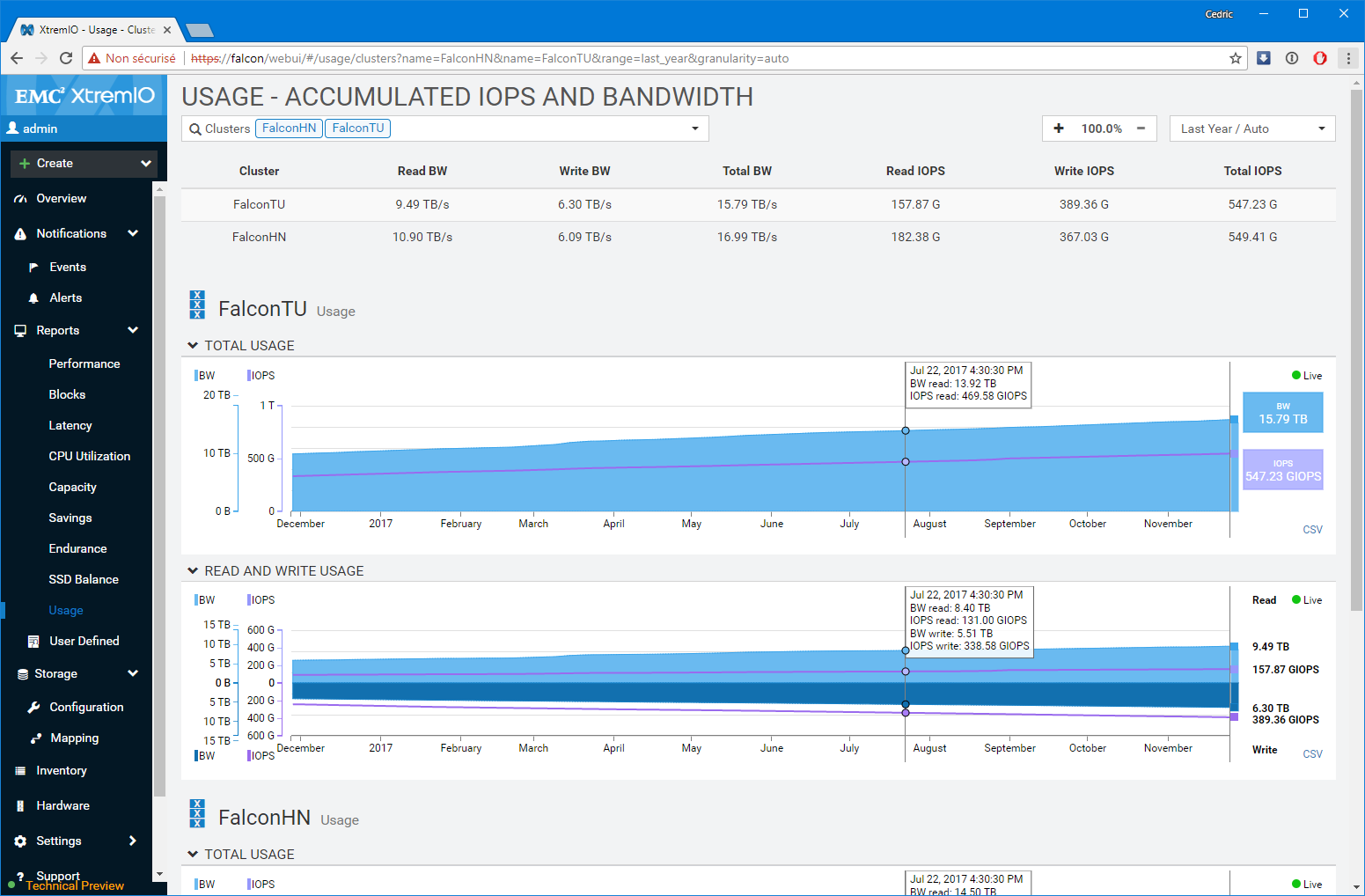The width and height of the screenshot is (1365, 896).
Task: Click the FalconHN cluster icon
Action: tap(197, 813)
